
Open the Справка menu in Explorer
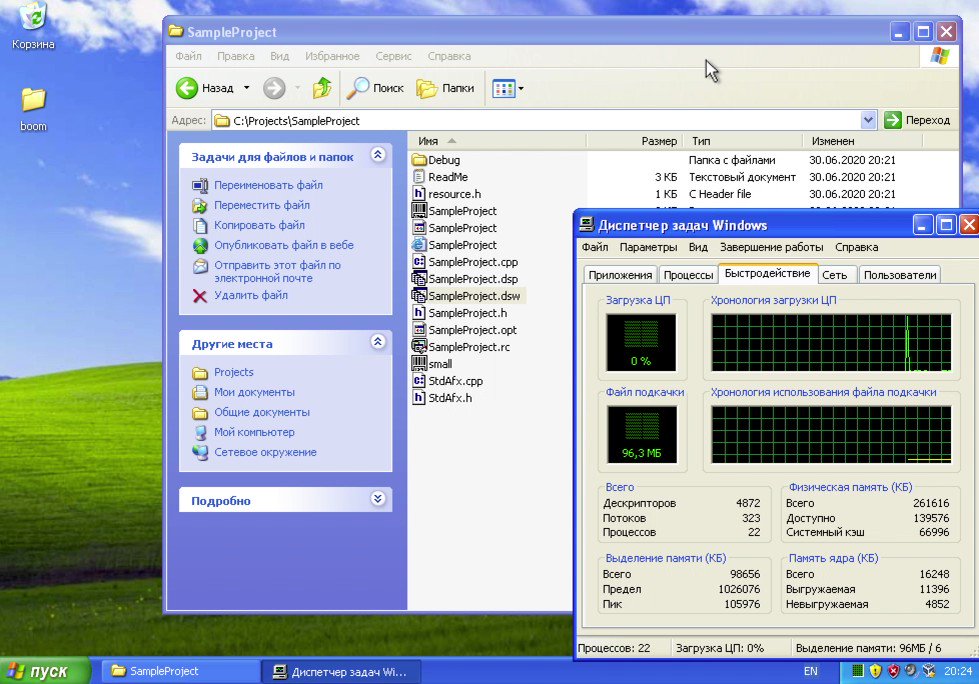pos(449,56)
